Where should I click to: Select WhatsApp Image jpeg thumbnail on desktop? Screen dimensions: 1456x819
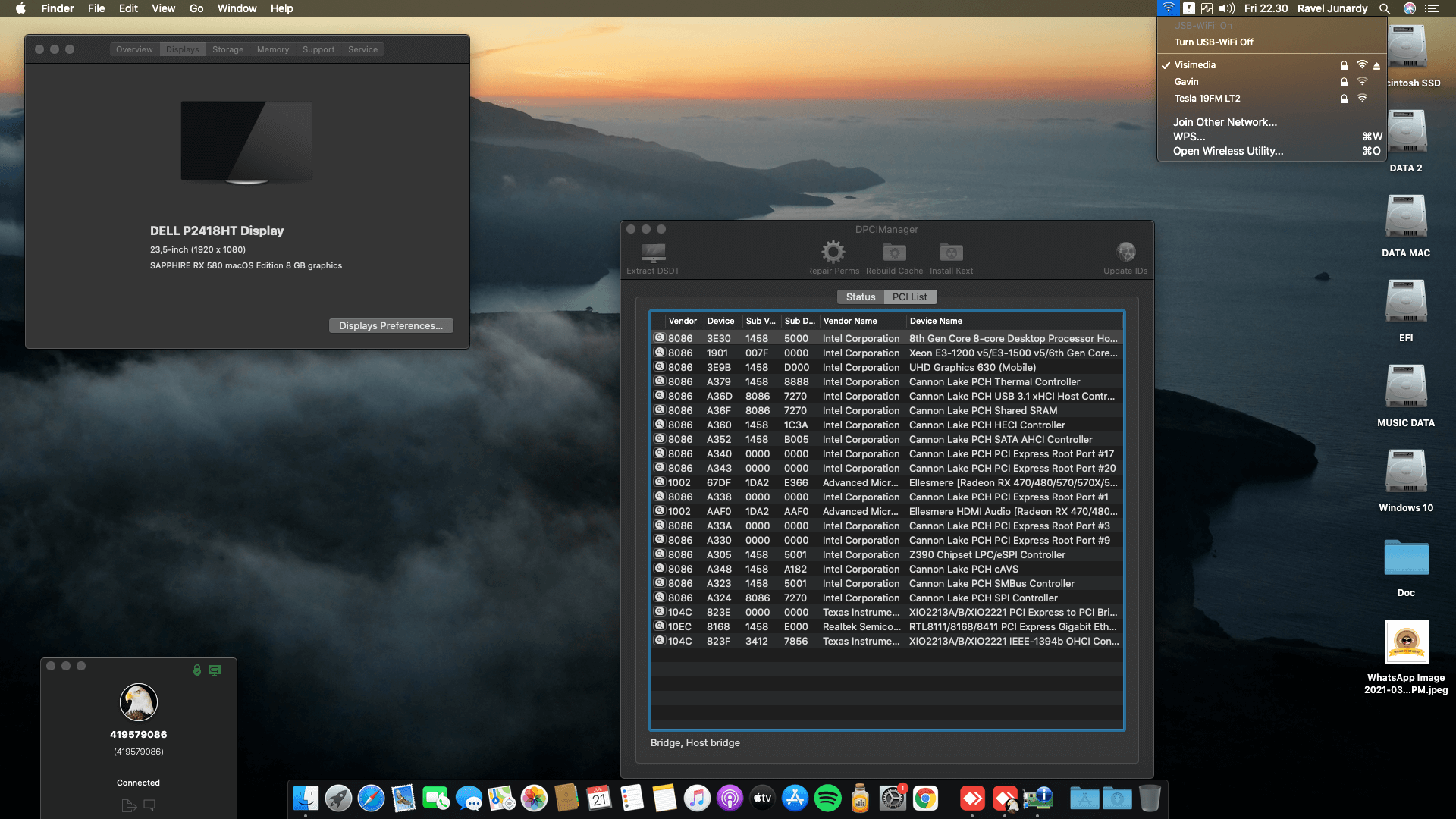point(1406,642)
